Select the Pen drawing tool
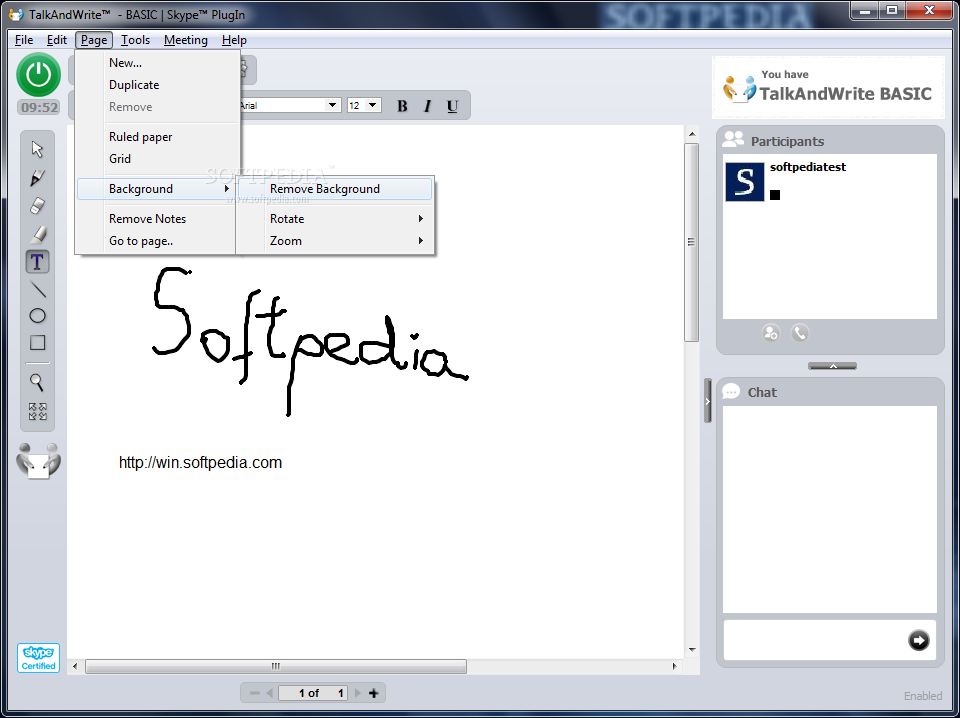Screen dimensions: 960x718 click(x=37, y=178)
